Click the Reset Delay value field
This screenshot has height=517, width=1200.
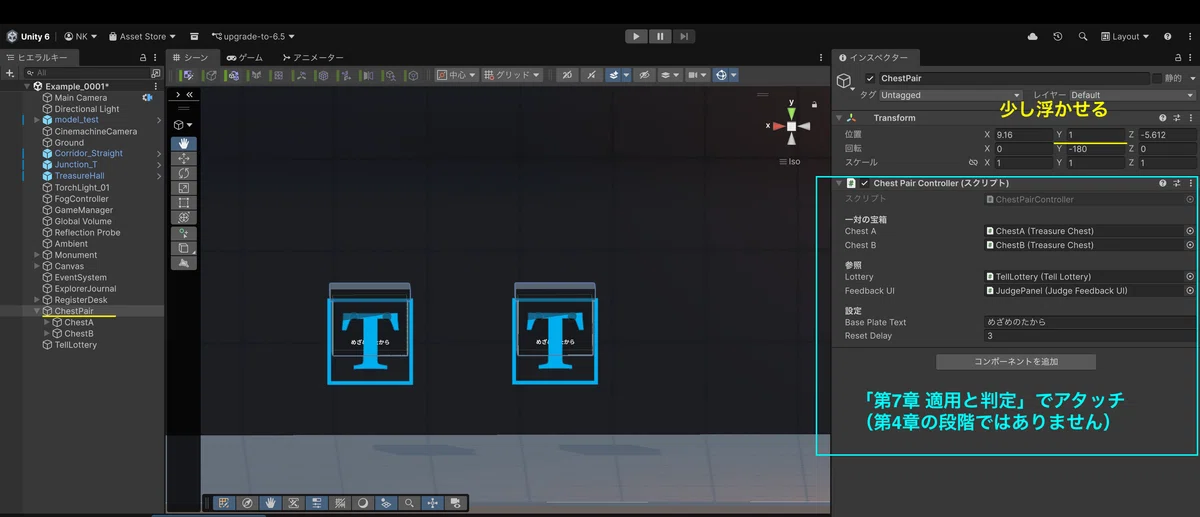(x=1089, y=336)
